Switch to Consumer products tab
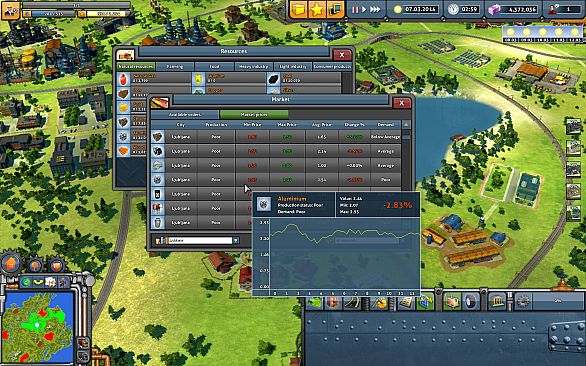 tap(332, 67)
